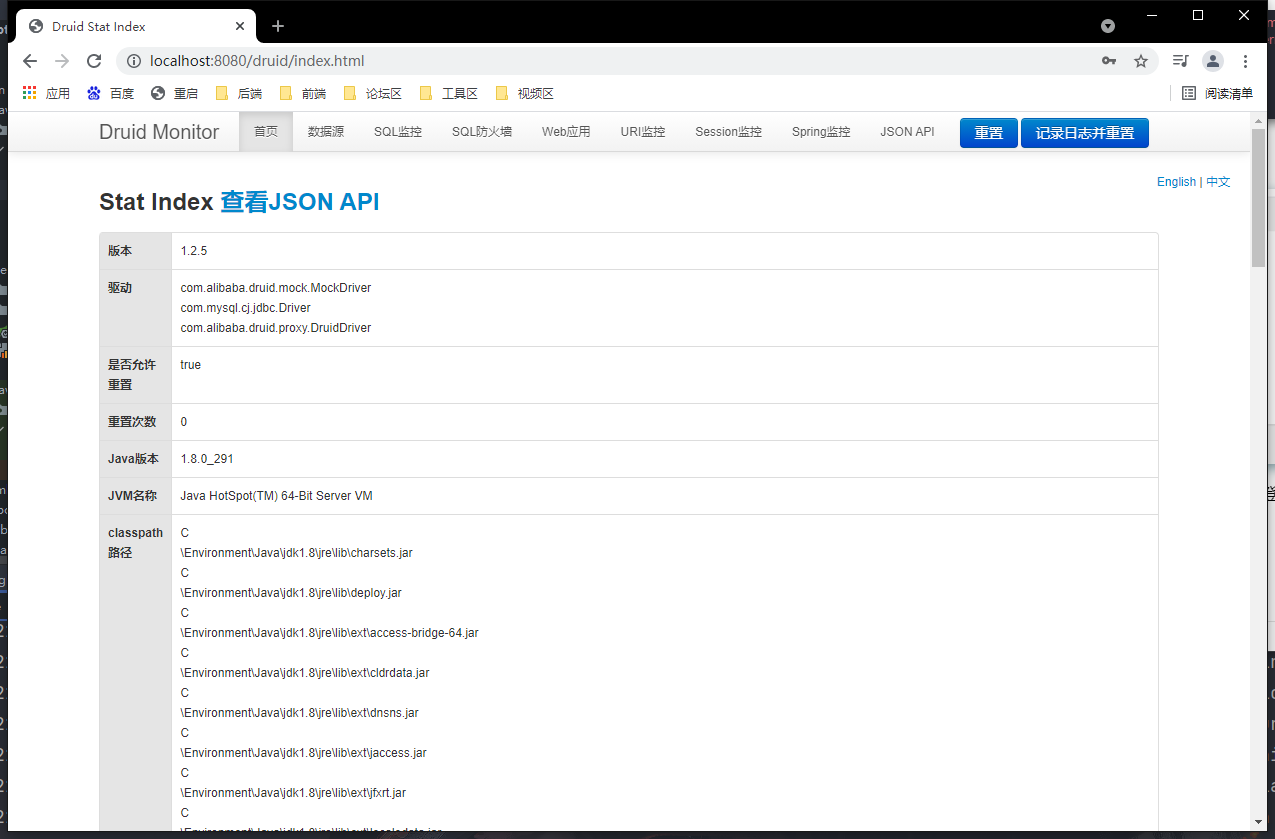Select the jaccess.jar classpath line
Image resolution: width=1275 pixels, height=839 pixels.
point(304,753)
